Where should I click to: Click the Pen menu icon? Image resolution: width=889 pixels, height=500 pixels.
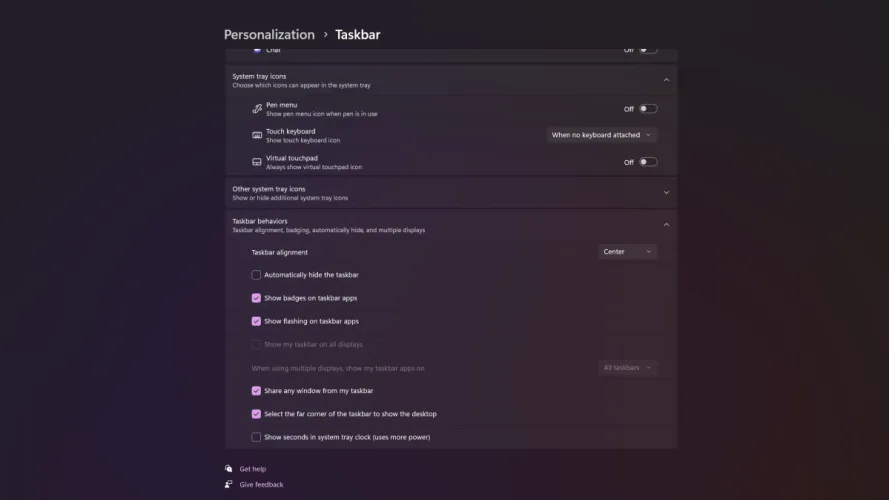click(x=257, y=108)
